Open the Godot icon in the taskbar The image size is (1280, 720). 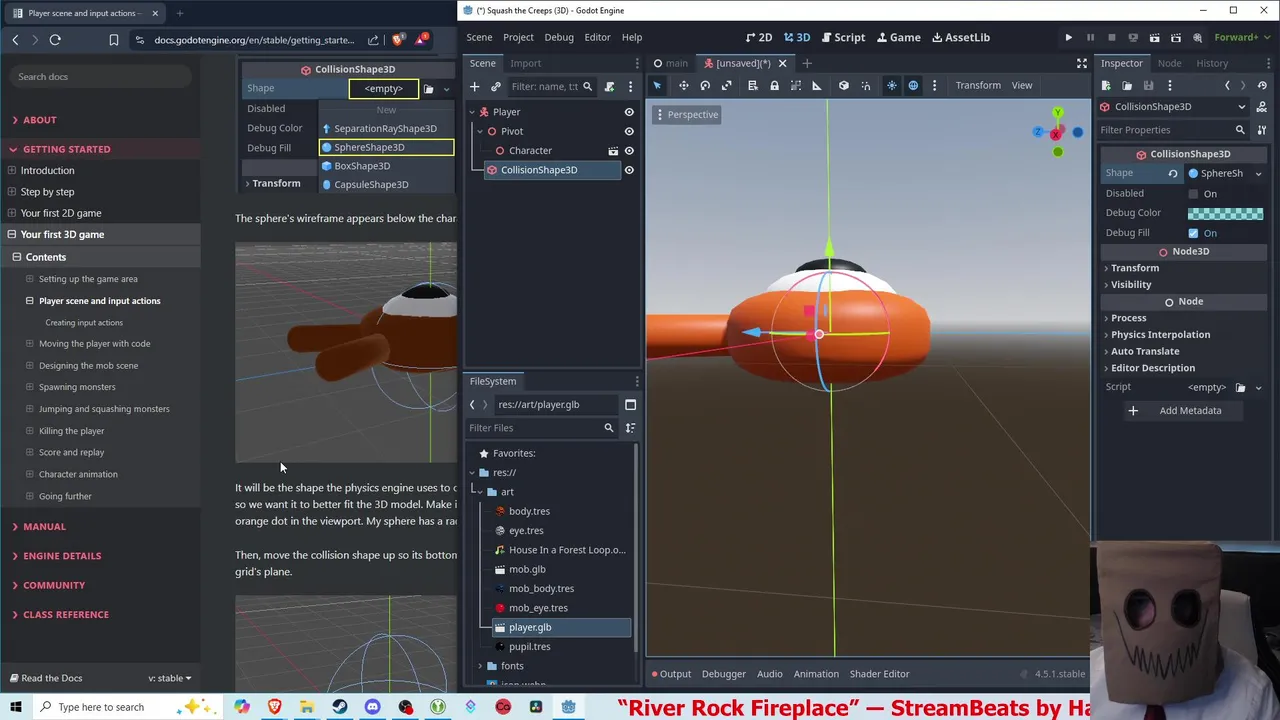[568, 707]
